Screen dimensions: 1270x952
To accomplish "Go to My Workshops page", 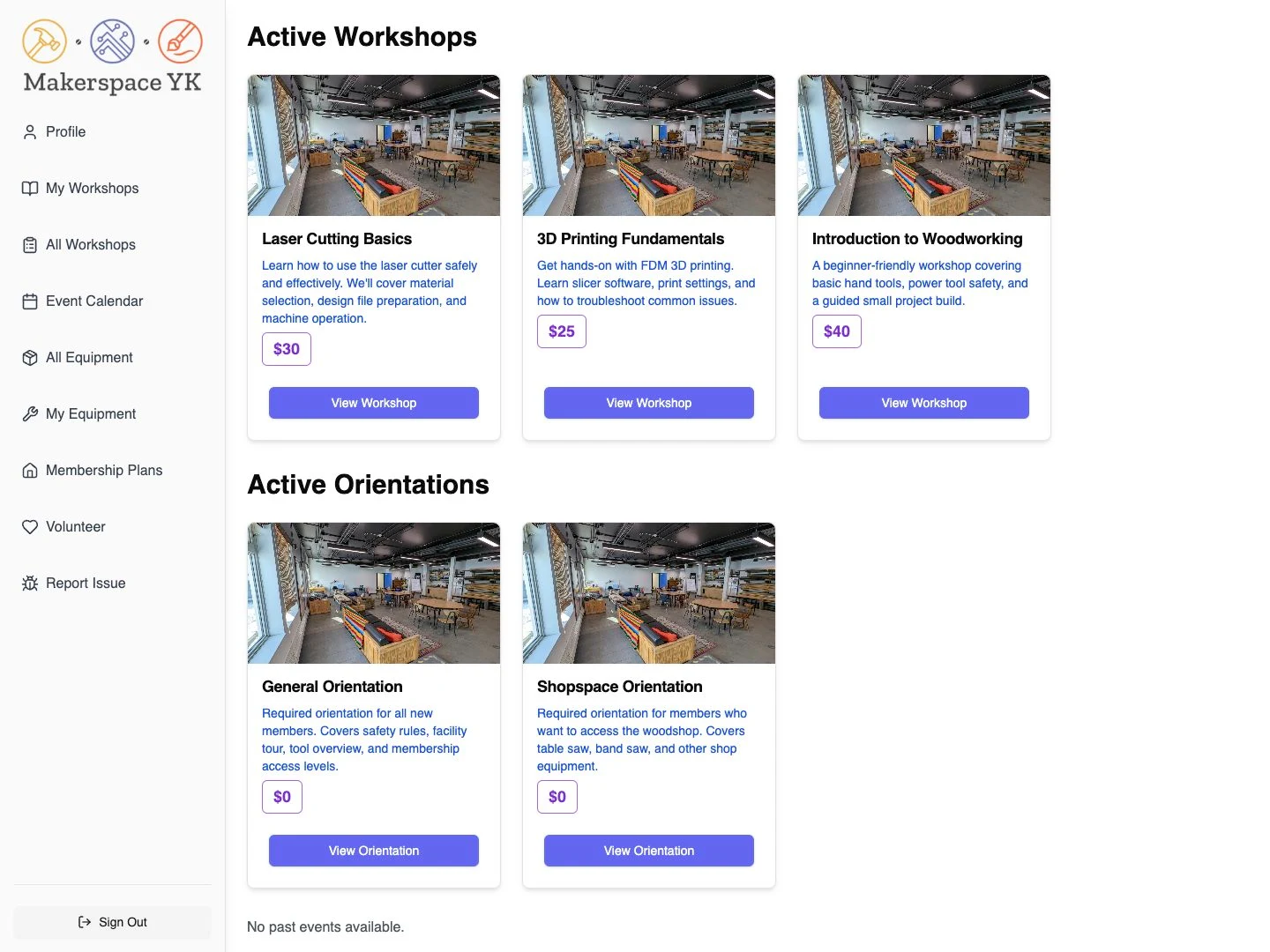I will [x=113, y=189].
